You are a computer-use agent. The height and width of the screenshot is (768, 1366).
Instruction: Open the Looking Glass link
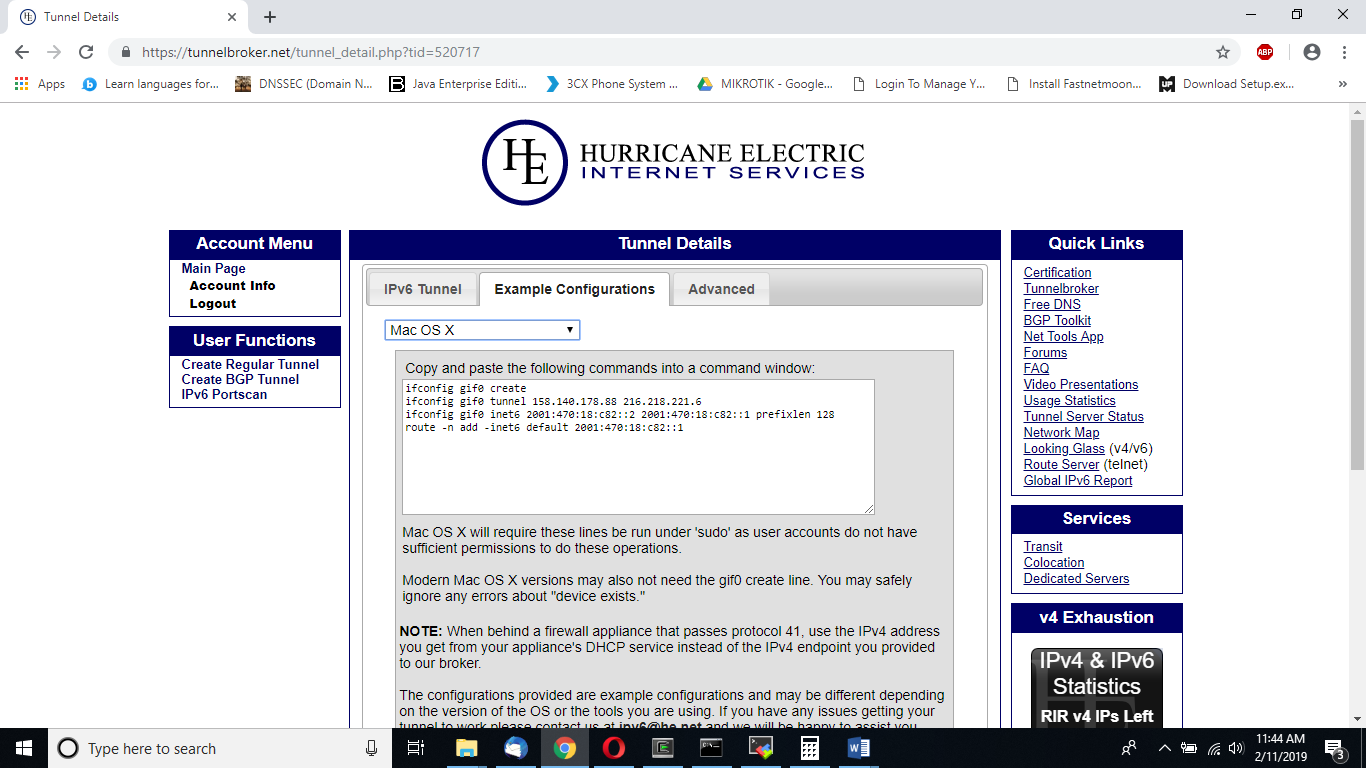click(x=1064, y=449)
